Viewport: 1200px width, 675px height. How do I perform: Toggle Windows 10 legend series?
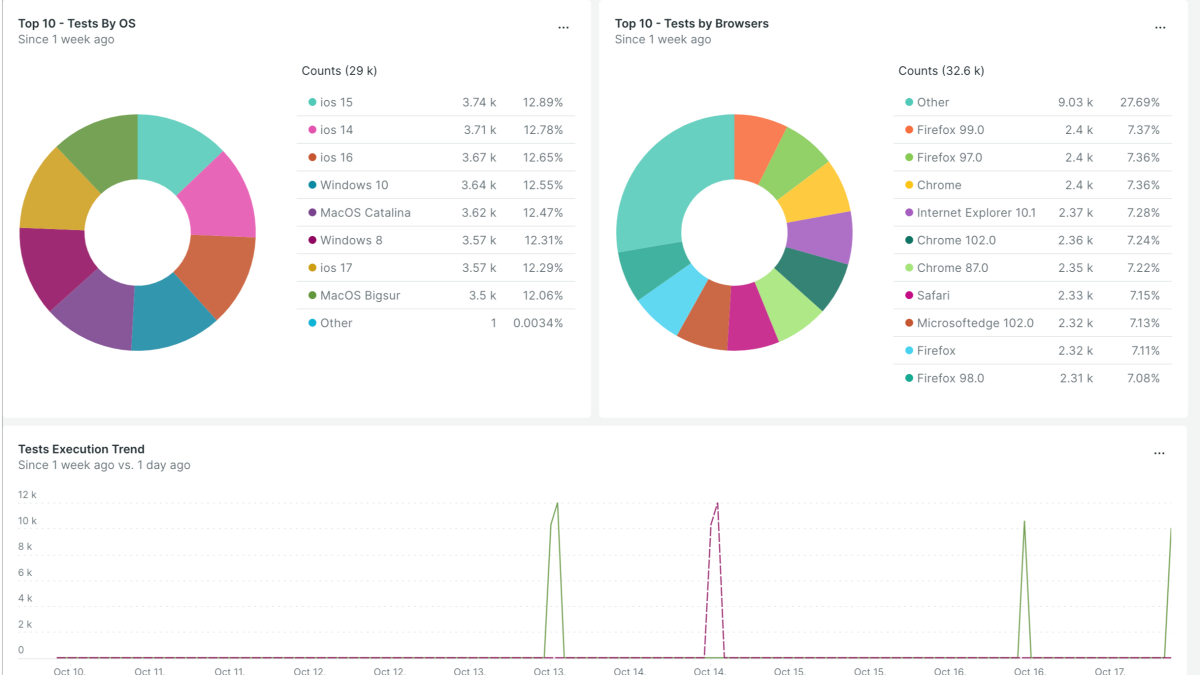(354, 185)
